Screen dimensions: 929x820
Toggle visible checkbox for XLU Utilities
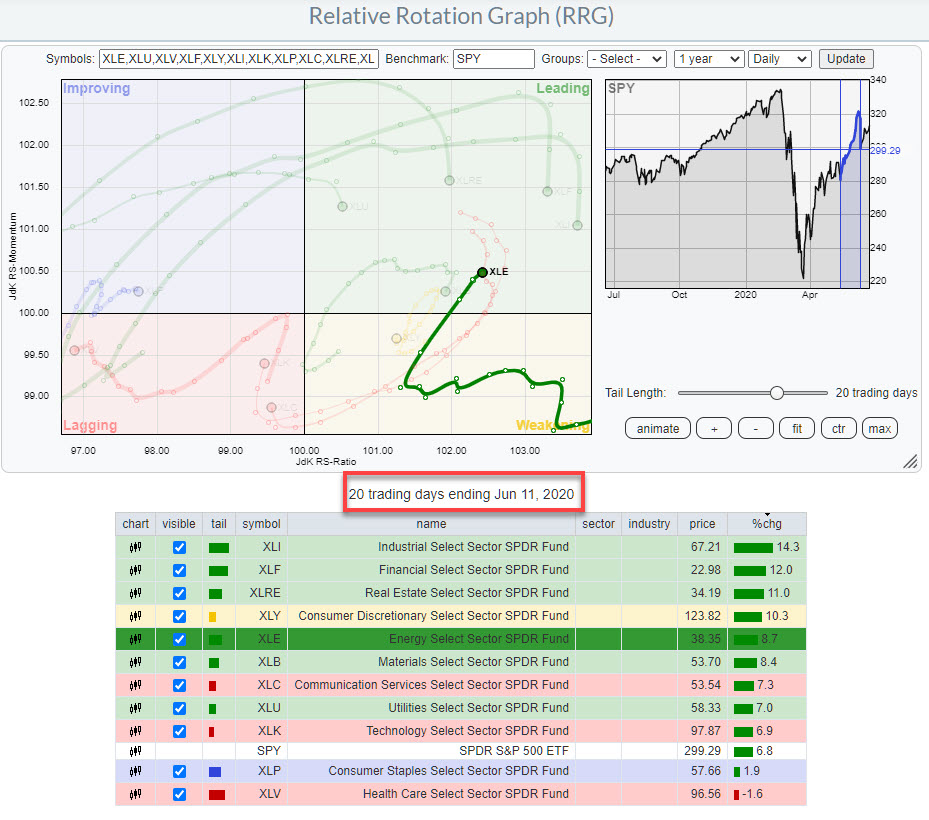[179, 708]
